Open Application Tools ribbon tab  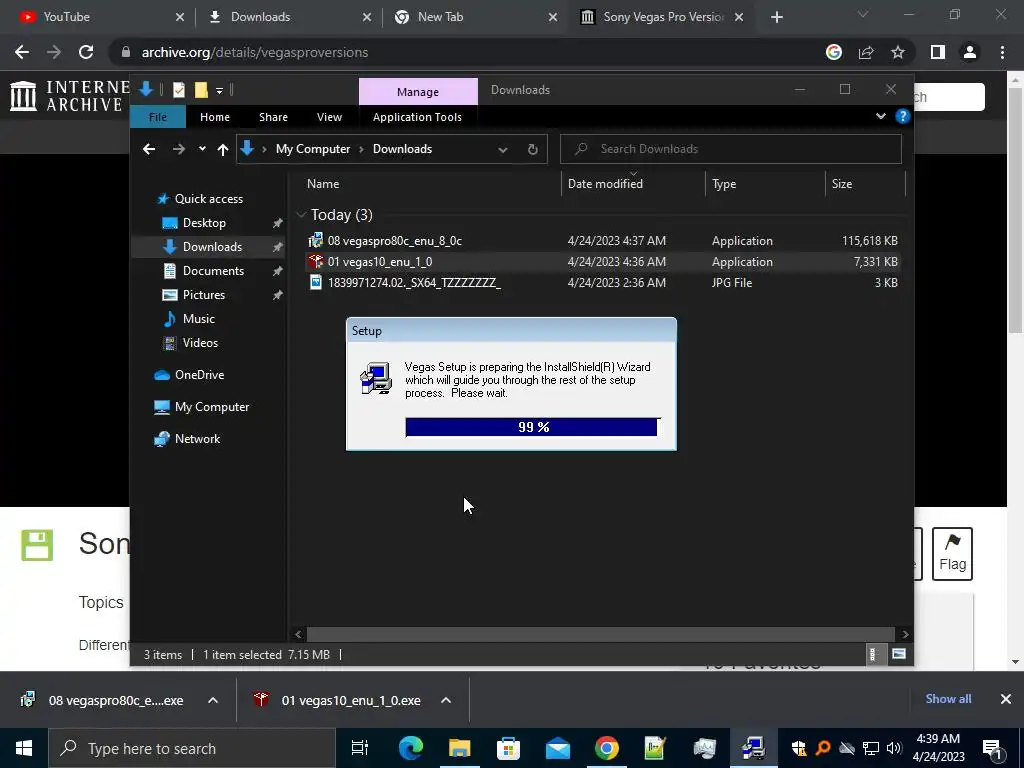coord(417,117)
